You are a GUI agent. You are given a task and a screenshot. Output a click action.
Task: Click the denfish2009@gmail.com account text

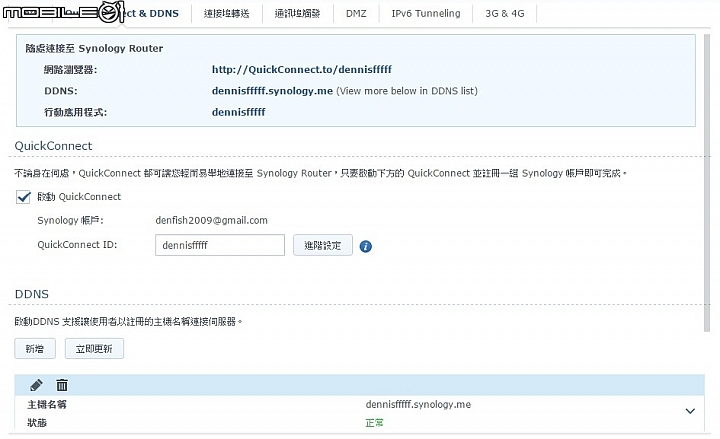pos(211,220)
